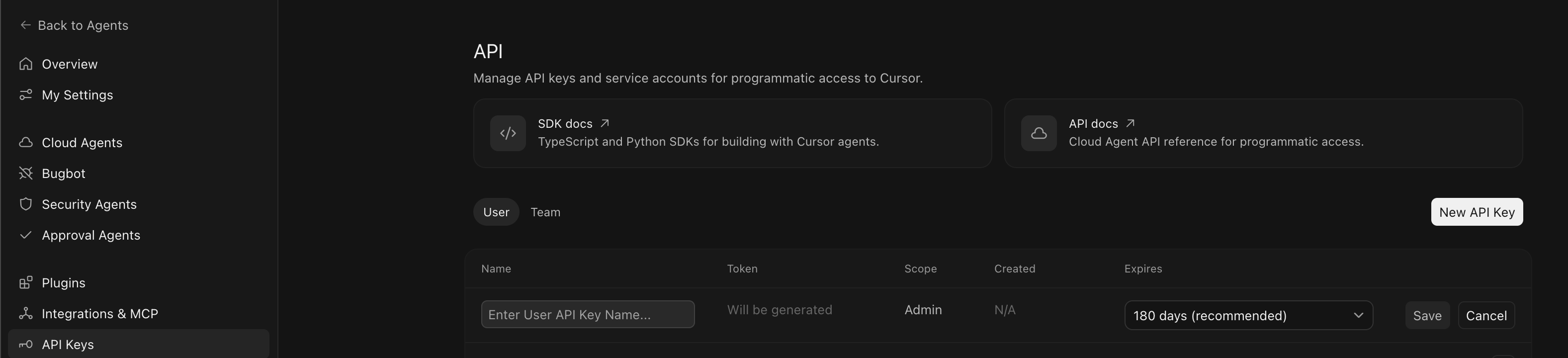The height and width of the screenshot is (358, 1568).
Task: Go Back to Agents
Action: (x=74, y=25)
